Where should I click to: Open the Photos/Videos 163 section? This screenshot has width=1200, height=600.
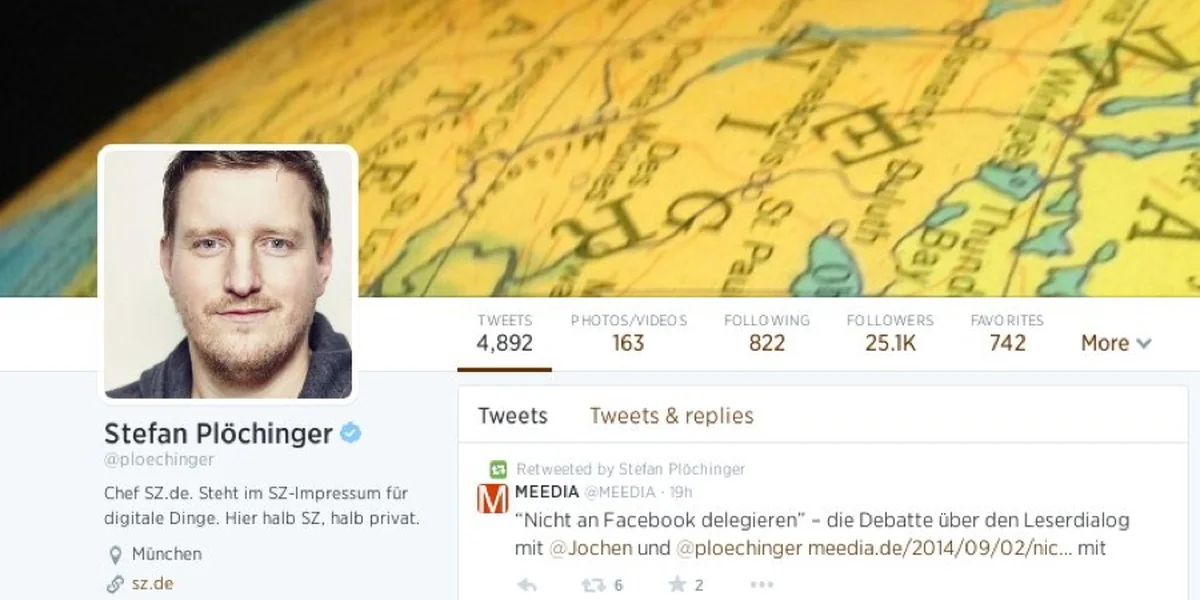[629, 333]
